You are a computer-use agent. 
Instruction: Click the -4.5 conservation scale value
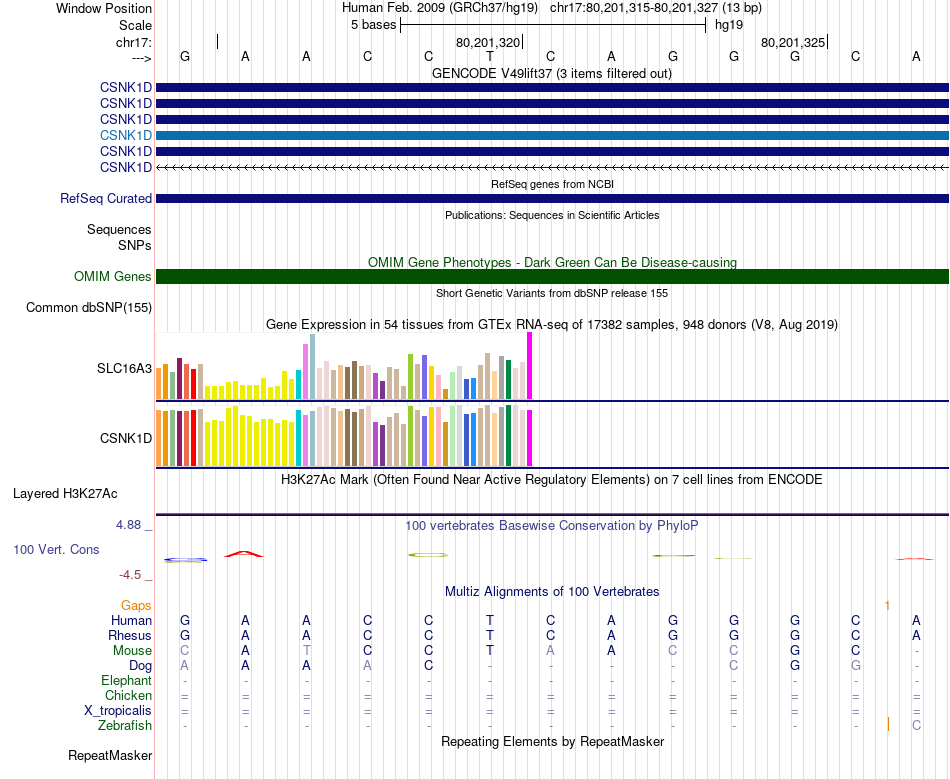pos(130,575)
